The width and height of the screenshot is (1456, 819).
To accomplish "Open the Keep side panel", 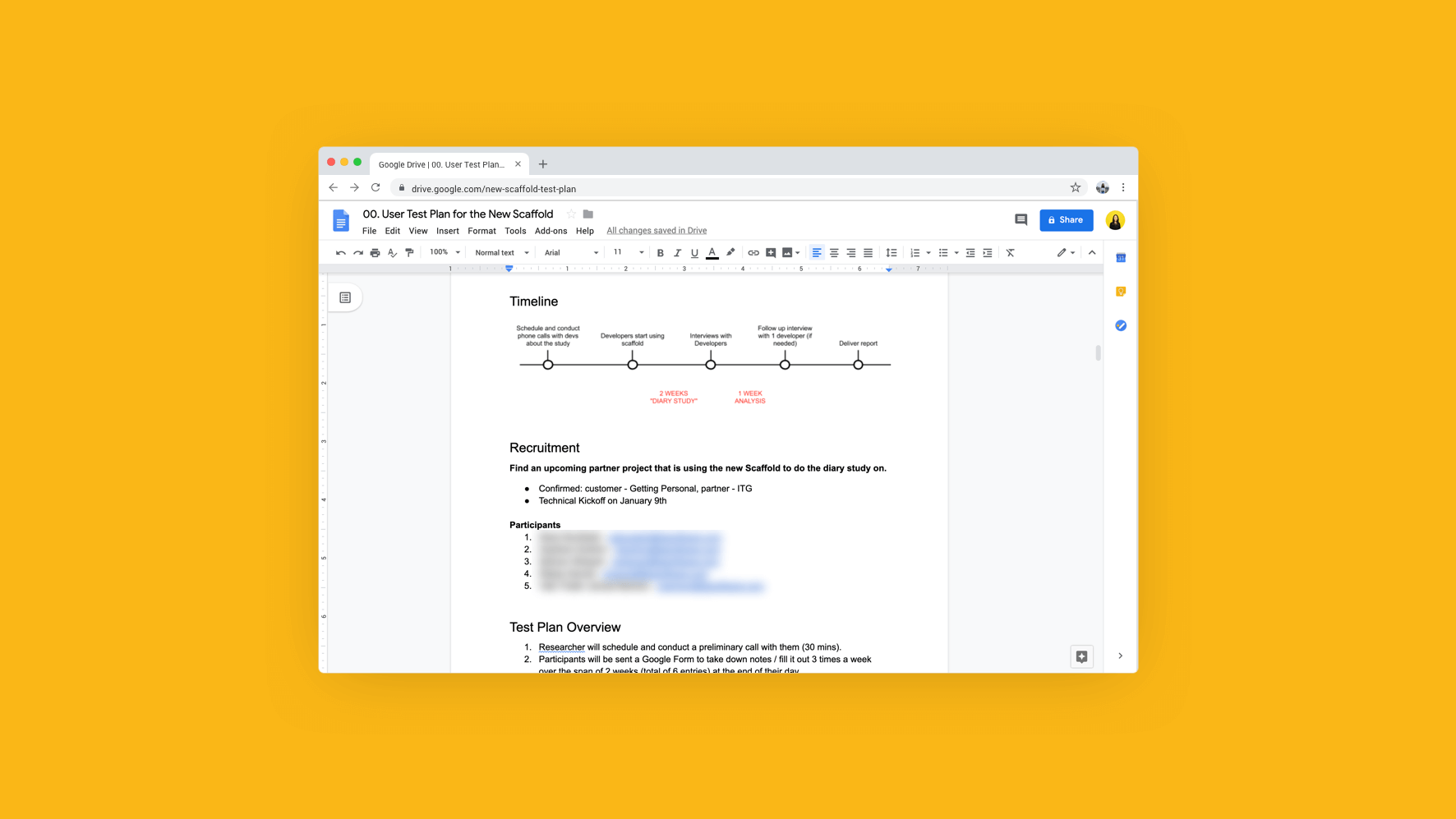I will click(x=1121, y=292).
